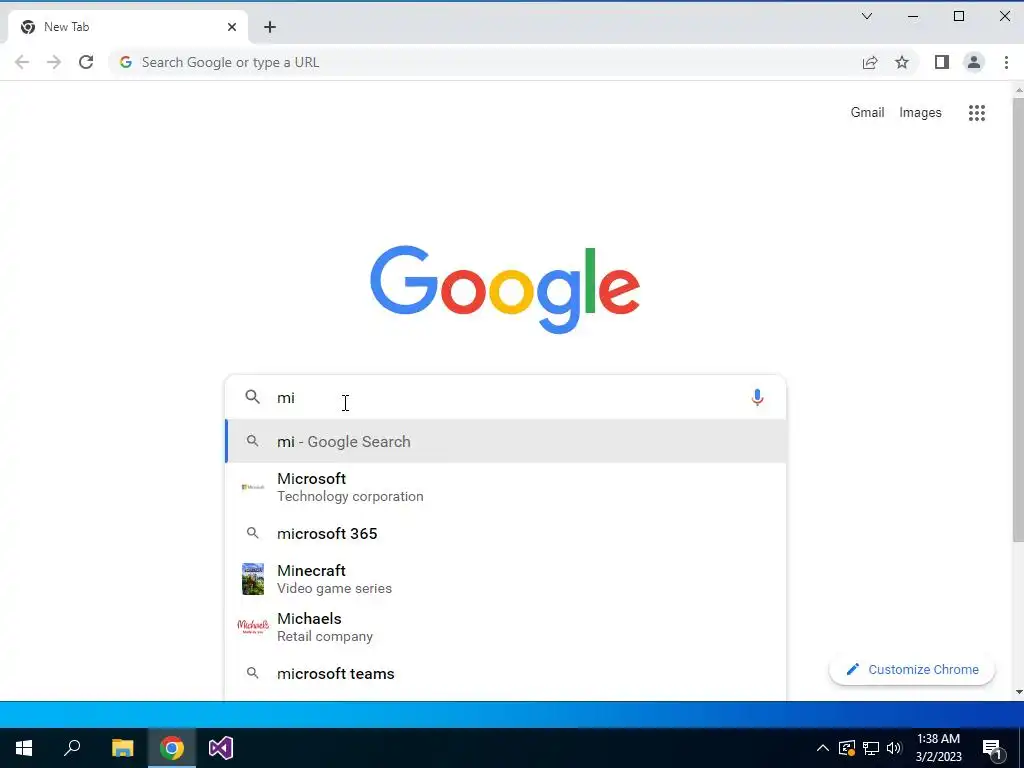Screen dimensions: 1024x768
Task: Click the browser Back arrow
Action: tap(22, 62)
